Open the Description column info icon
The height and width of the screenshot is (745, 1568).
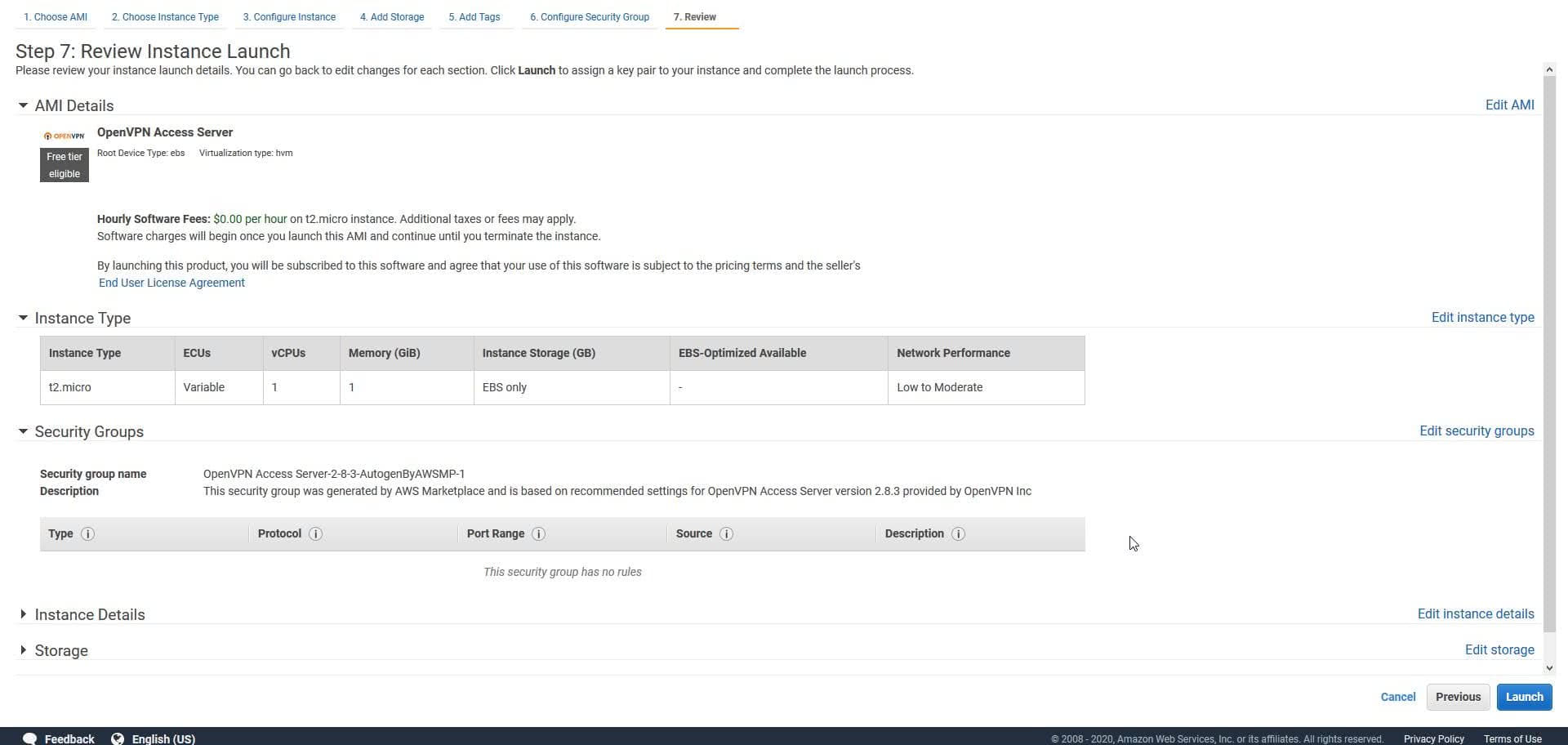(x=959, y=533)
